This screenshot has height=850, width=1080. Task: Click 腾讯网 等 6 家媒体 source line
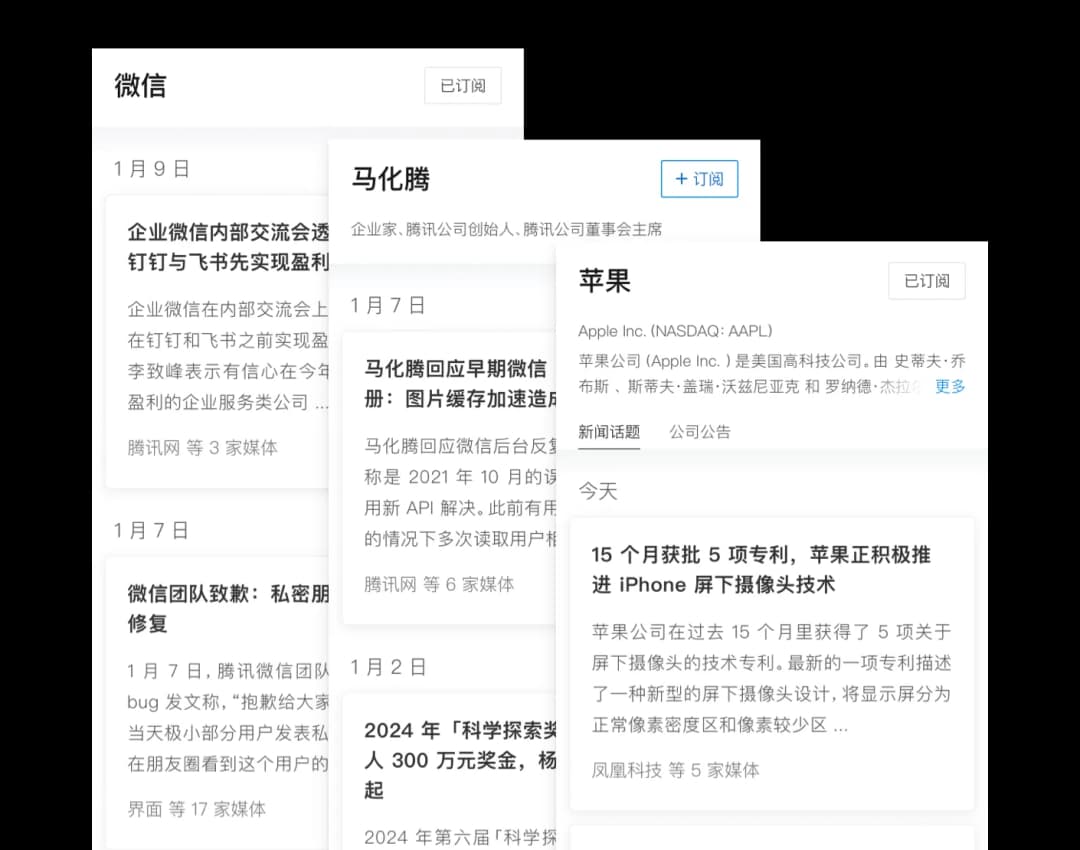coord(439,584)
